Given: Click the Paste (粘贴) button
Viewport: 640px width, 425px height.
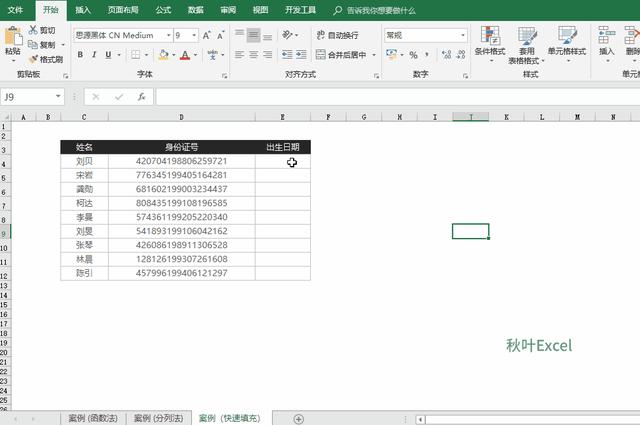Looking at the screenshot, I should (x=13, y=44).
